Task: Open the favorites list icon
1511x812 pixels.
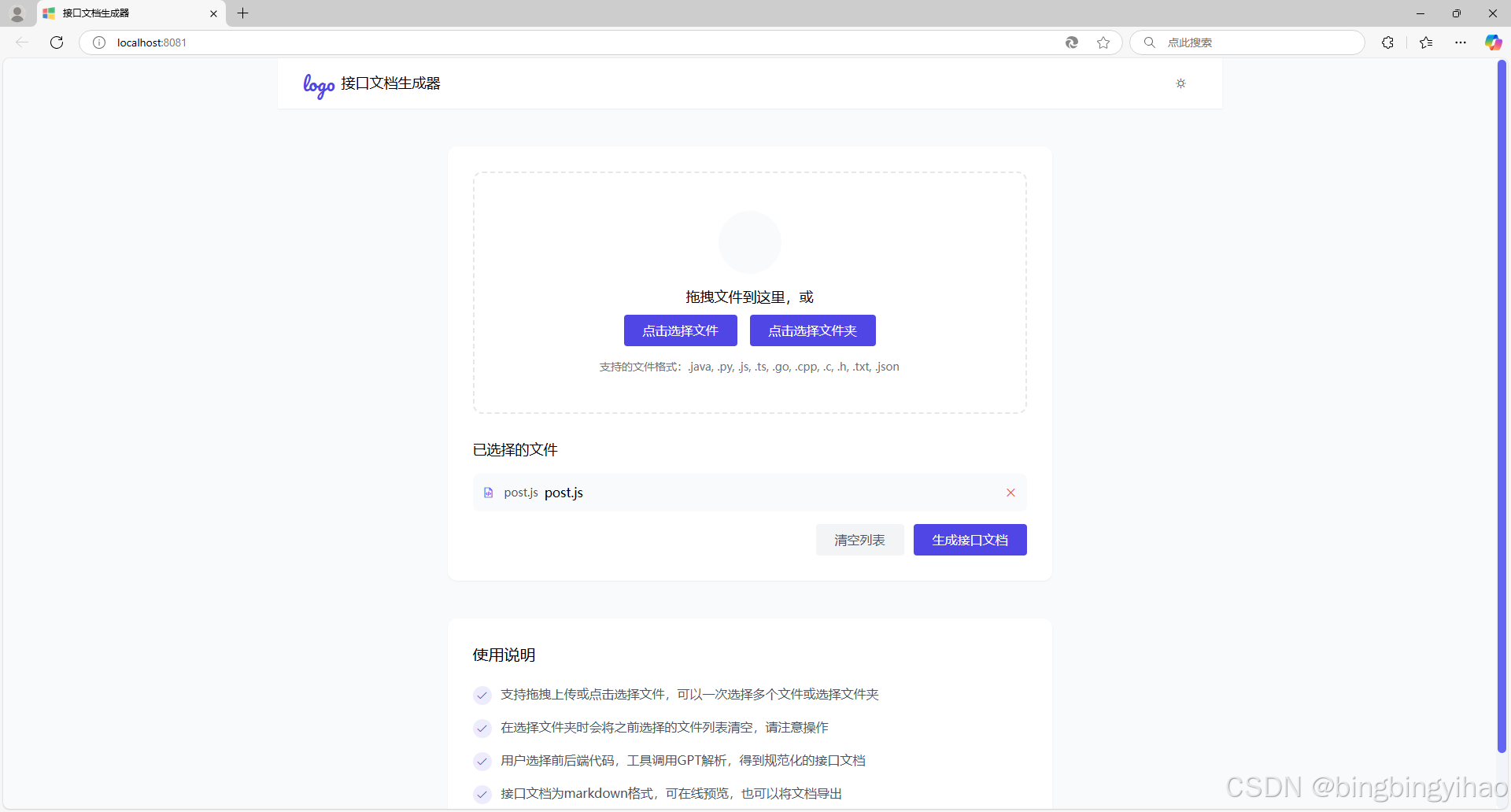Action: (x=1426, y=42)
